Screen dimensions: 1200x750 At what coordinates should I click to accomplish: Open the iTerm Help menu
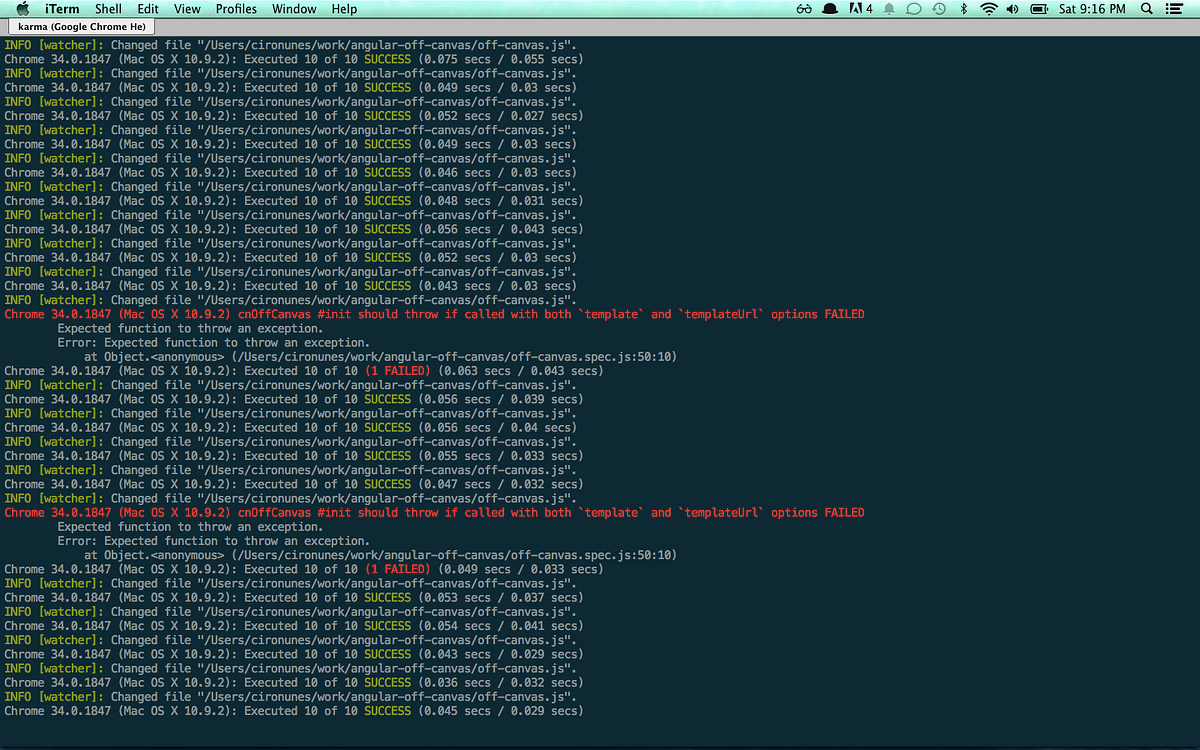pyautogui.click(x=344, y=9)
